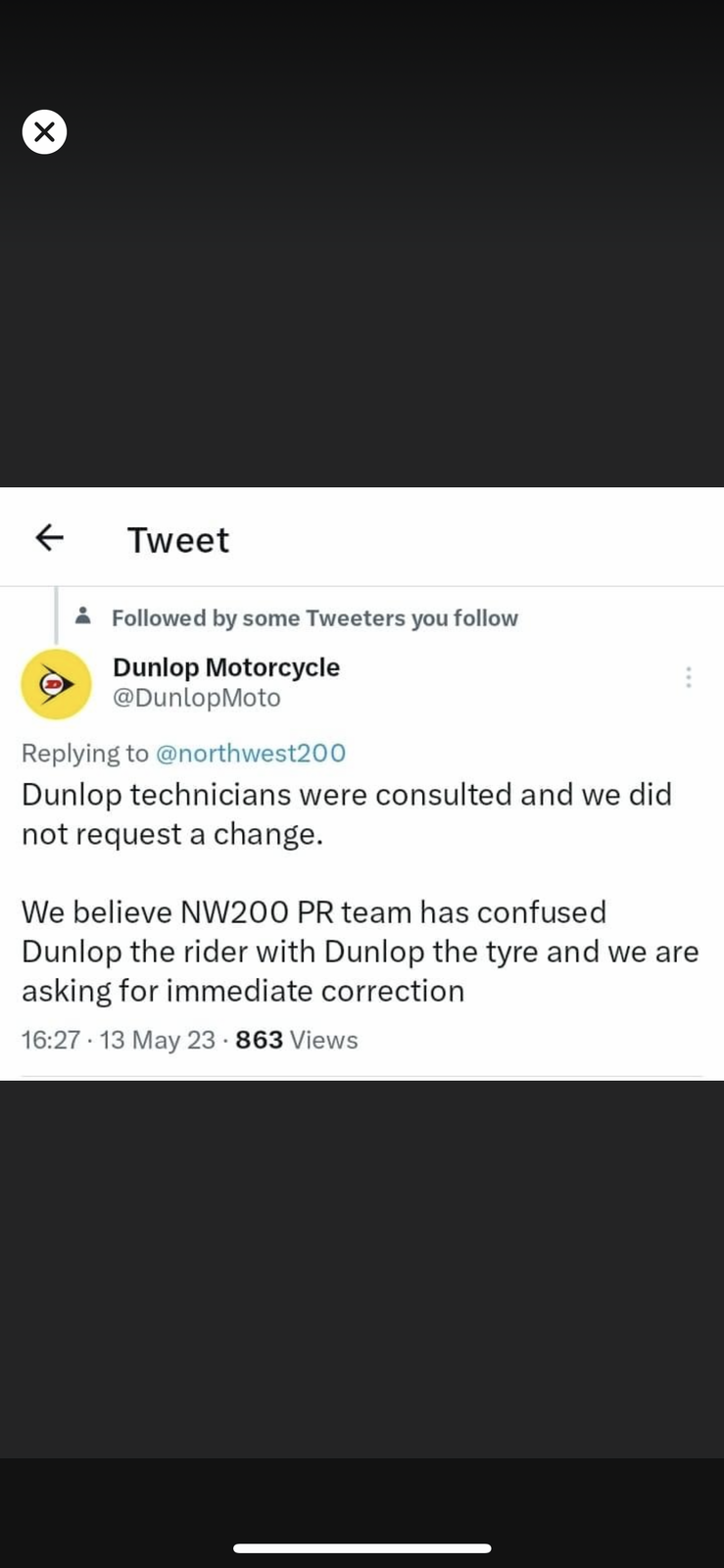Viewport: 724px width, 1568px height.
Task: Close the image viewer with the X button
Action: (44, 132)
